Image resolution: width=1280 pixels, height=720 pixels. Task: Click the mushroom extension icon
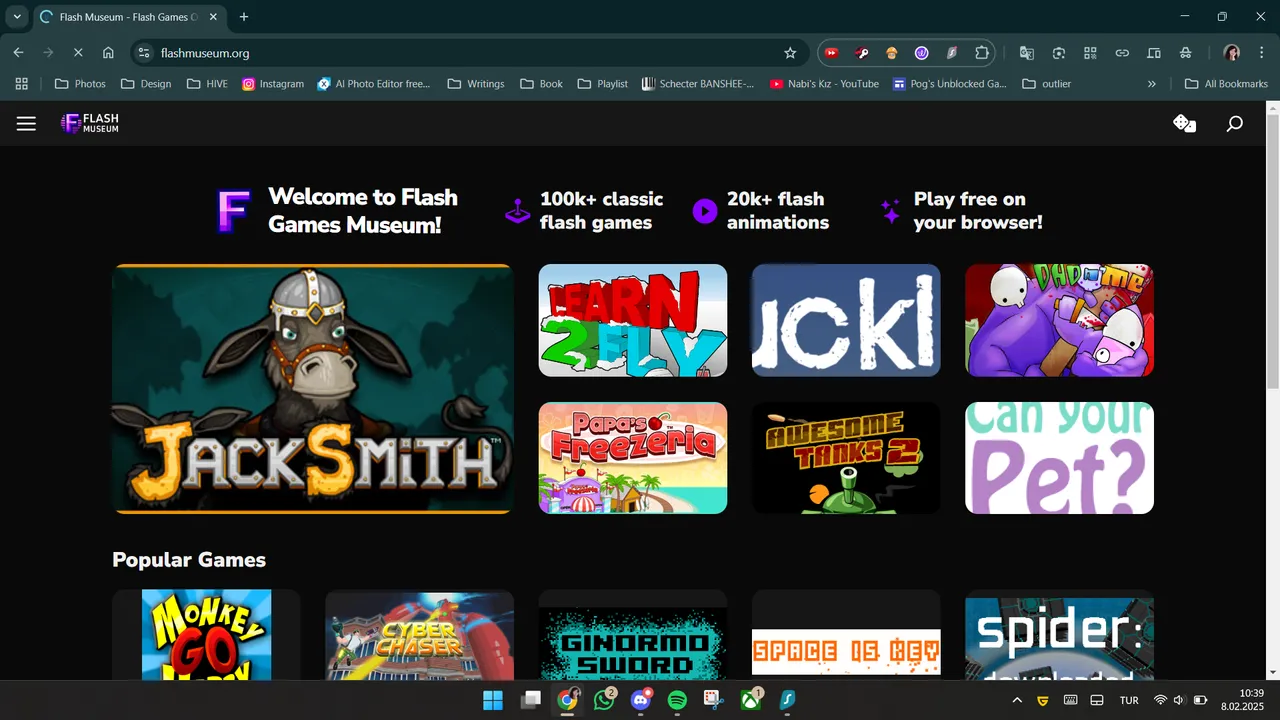point(891,53)
